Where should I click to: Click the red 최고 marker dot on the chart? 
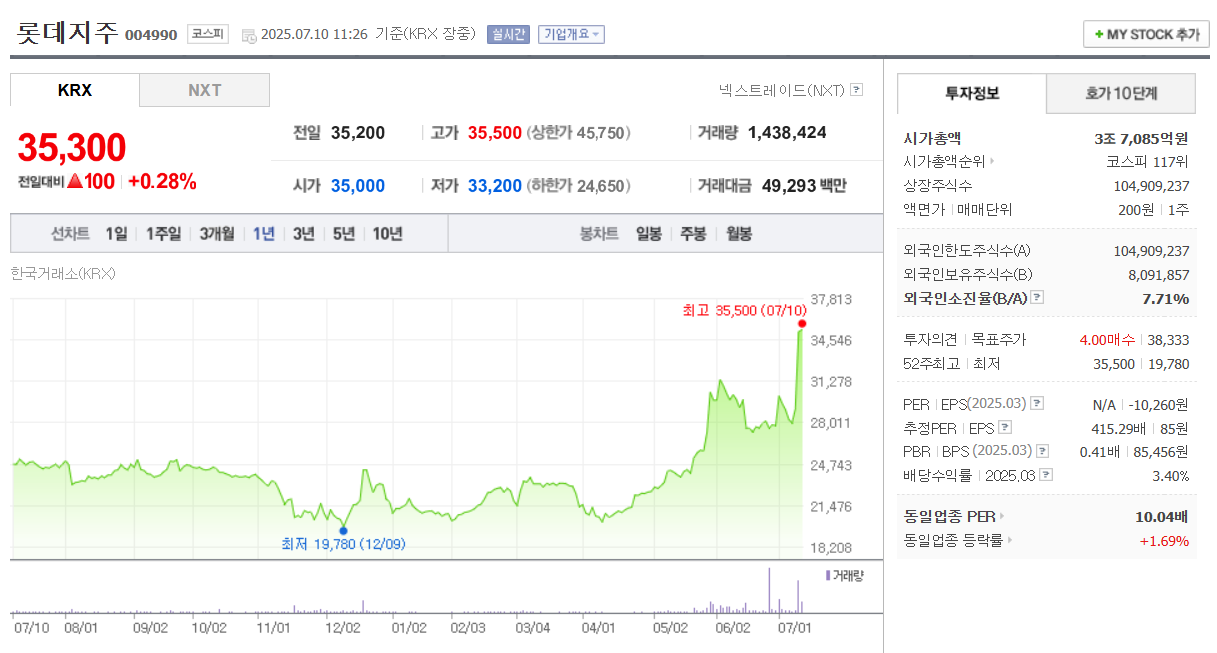[802, 323]
